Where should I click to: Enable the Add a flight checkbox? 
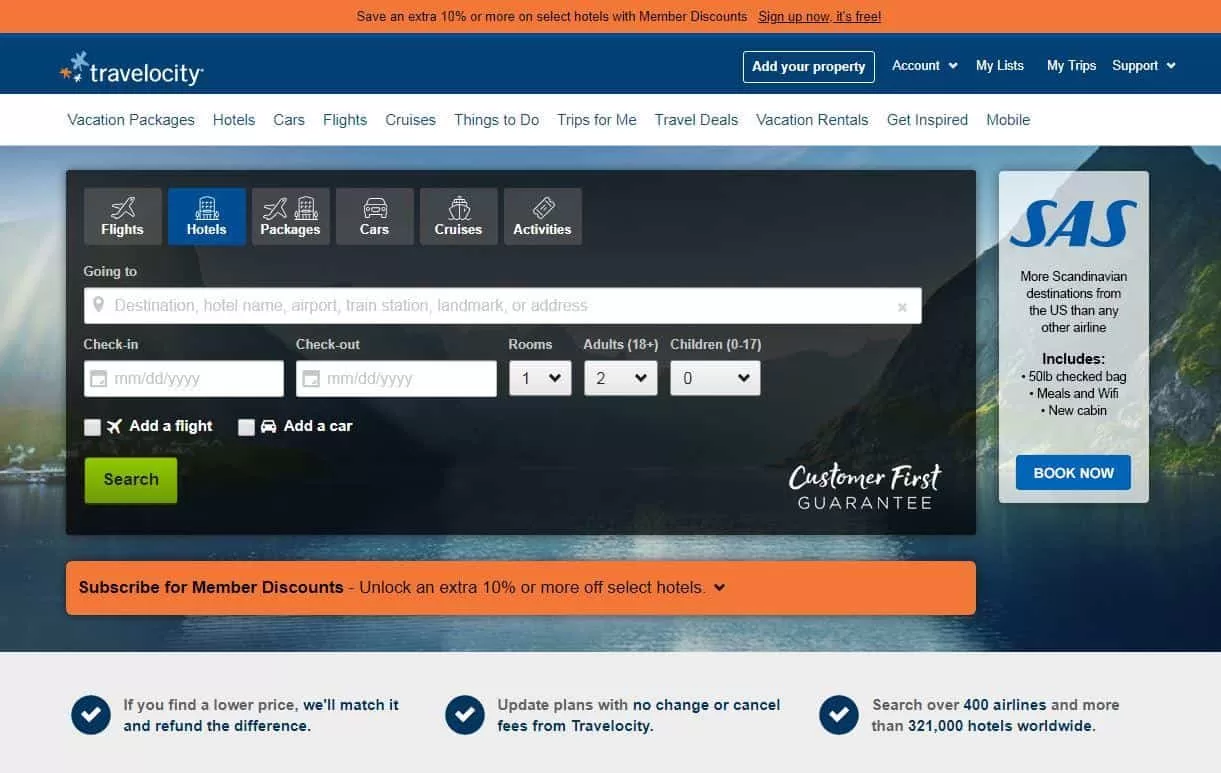[92, 427]
